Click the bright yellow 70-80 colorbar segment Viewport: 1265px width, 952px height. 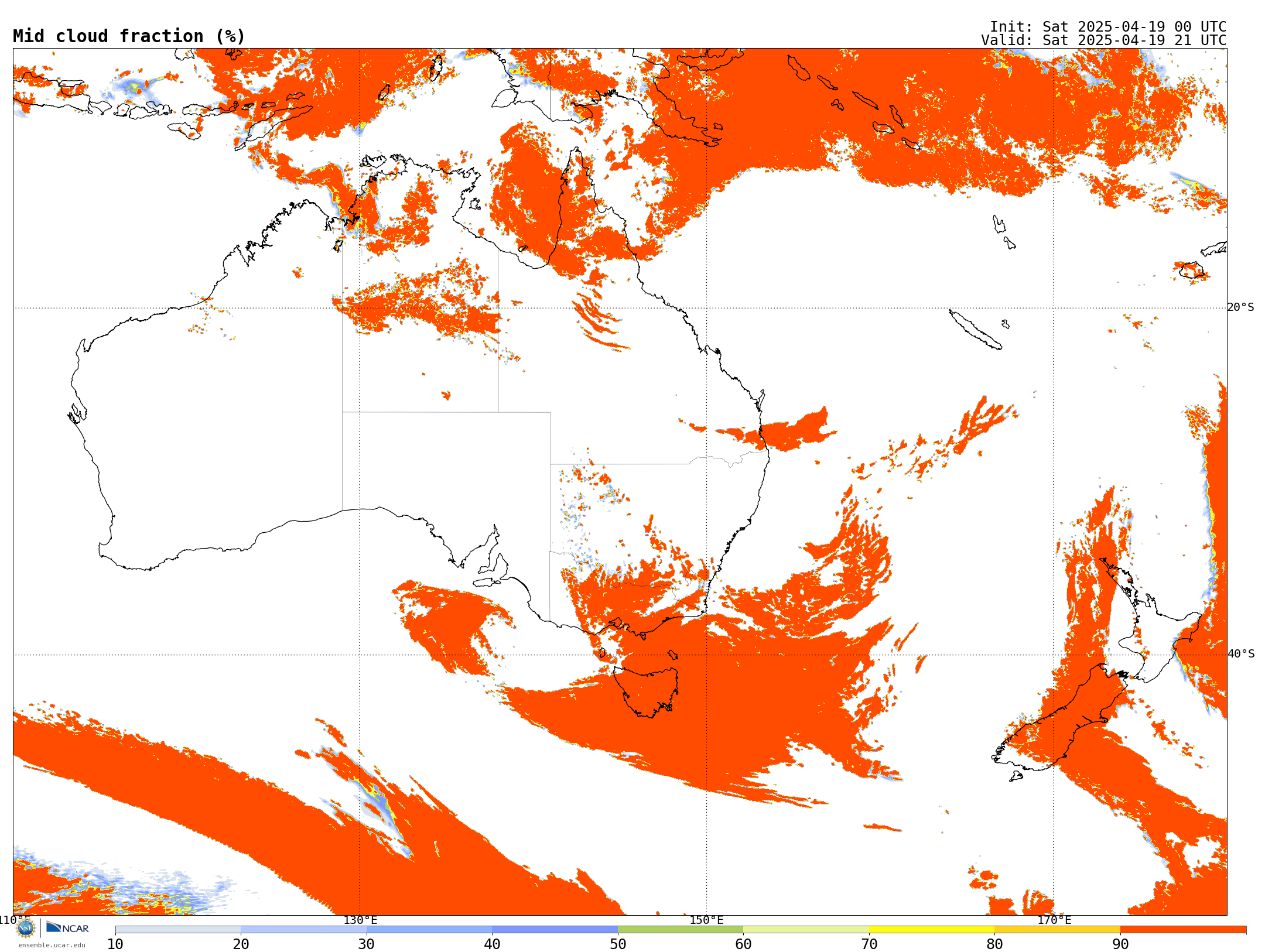coord(932,930)
